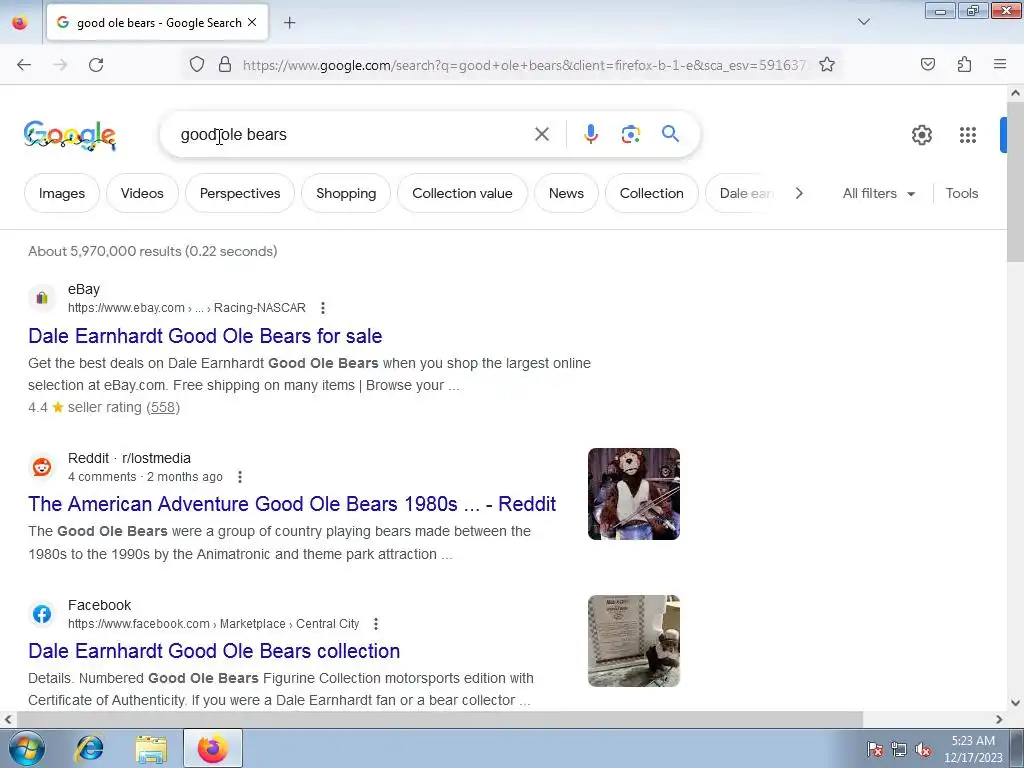Screen dimensions: 1024x768
Task: Reload the current page
Action: pos(96,65)
